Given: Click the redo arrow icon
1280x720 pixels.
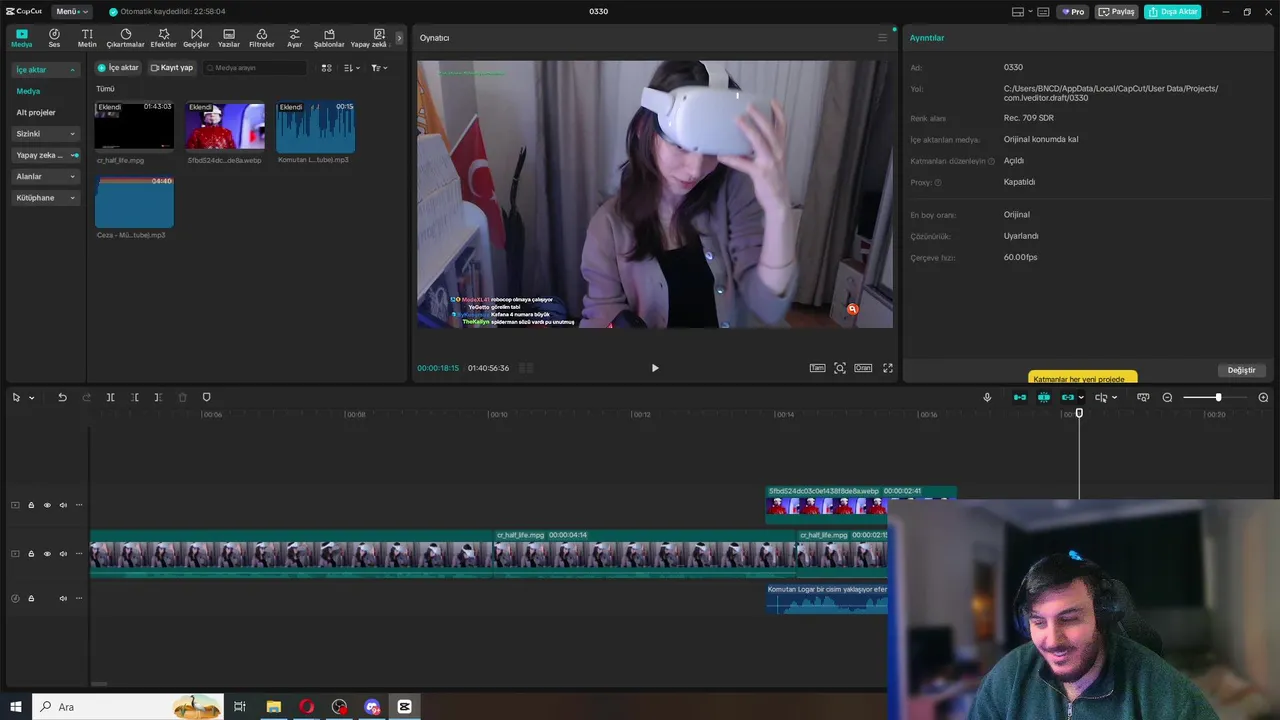Looking at the screenshot, I should click(x=86, y=398).
